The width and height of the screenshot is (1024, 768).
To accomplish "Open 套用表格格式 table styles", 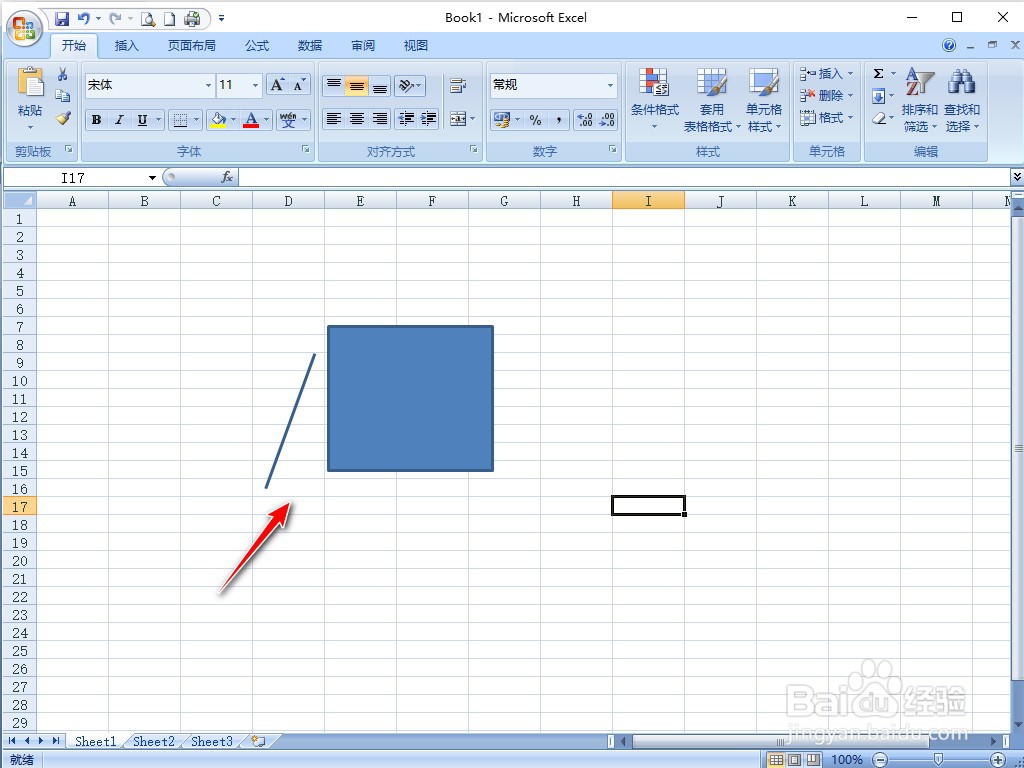I will (711, 99).
